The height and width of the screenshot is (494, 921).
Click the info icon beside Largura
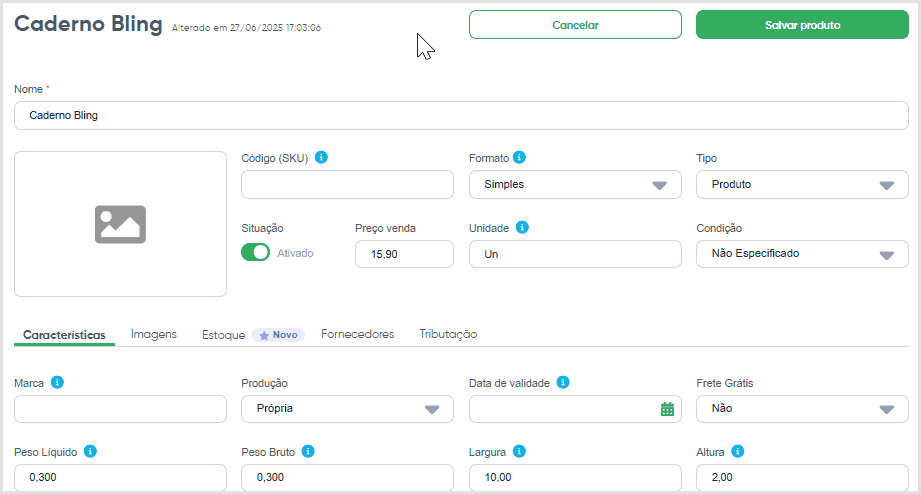pyautogui.click(x=519, y=451)
